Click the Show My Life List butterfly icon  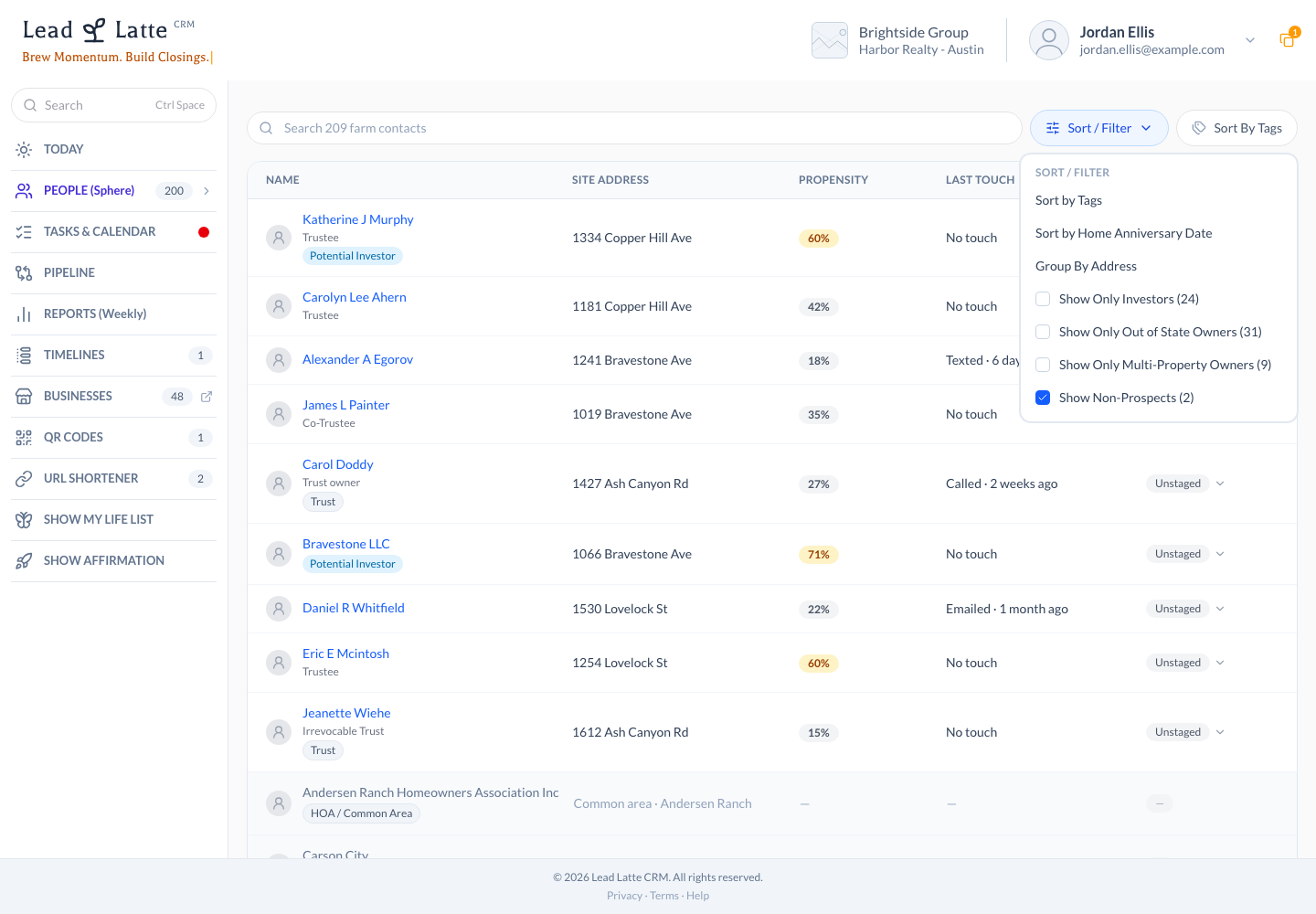[x=24, y=520]
